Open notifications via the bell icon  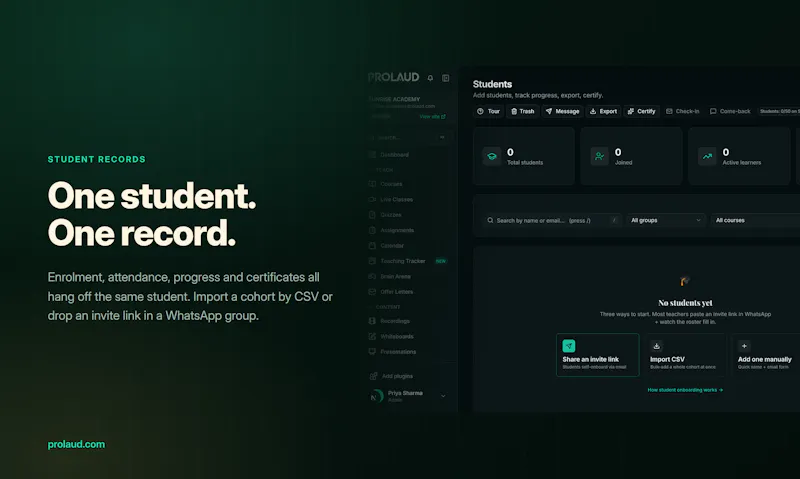pyautogui.click(x=430, y=78)
